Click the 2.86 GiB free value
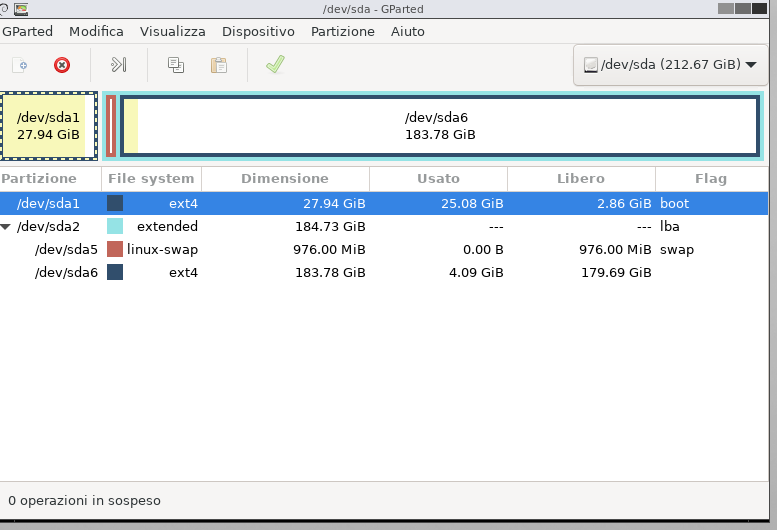777x530 pixels. point(624,204)
